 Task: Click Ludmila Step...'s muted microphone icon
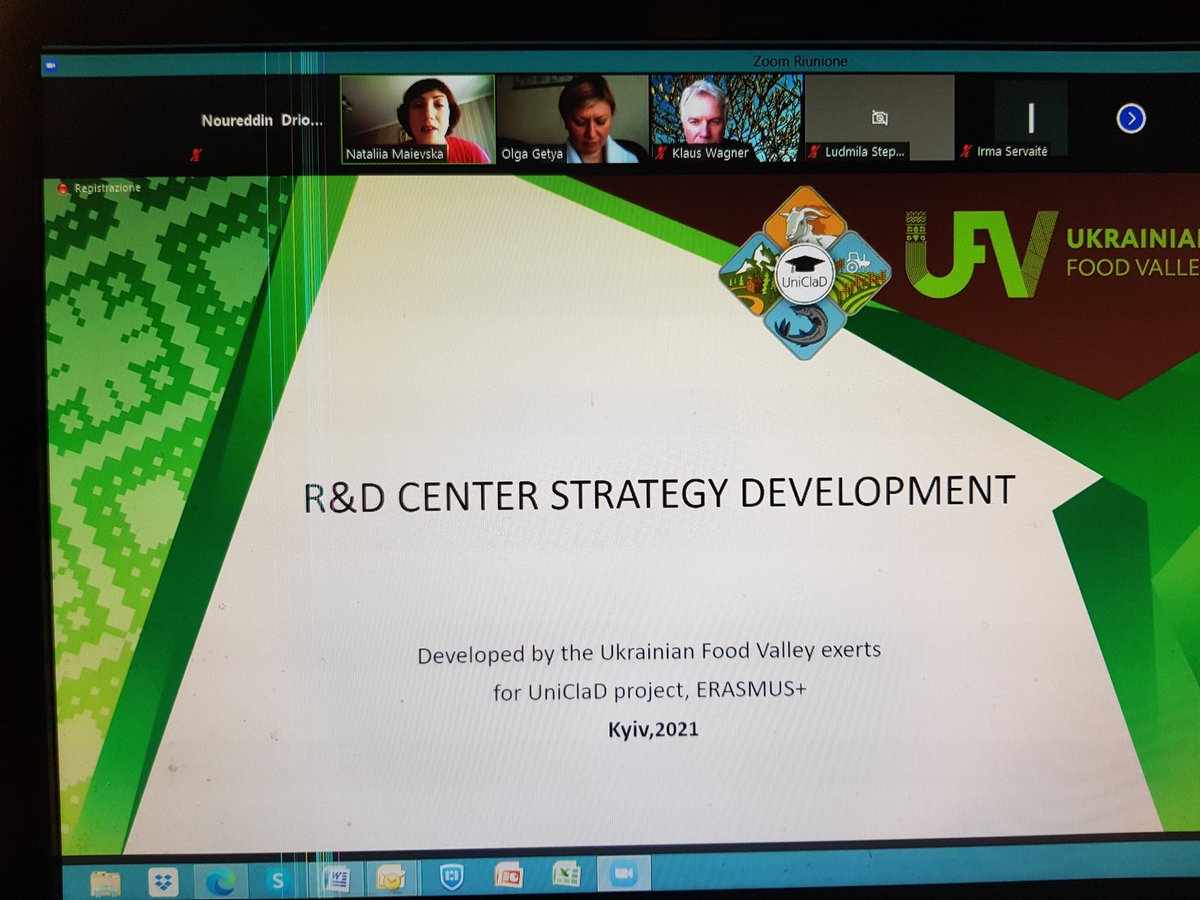pos(815,152)
